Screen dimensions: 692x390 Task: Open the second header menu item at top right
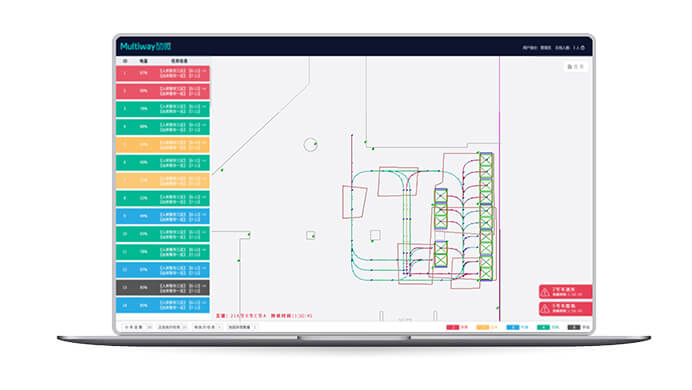pos(546,48)
